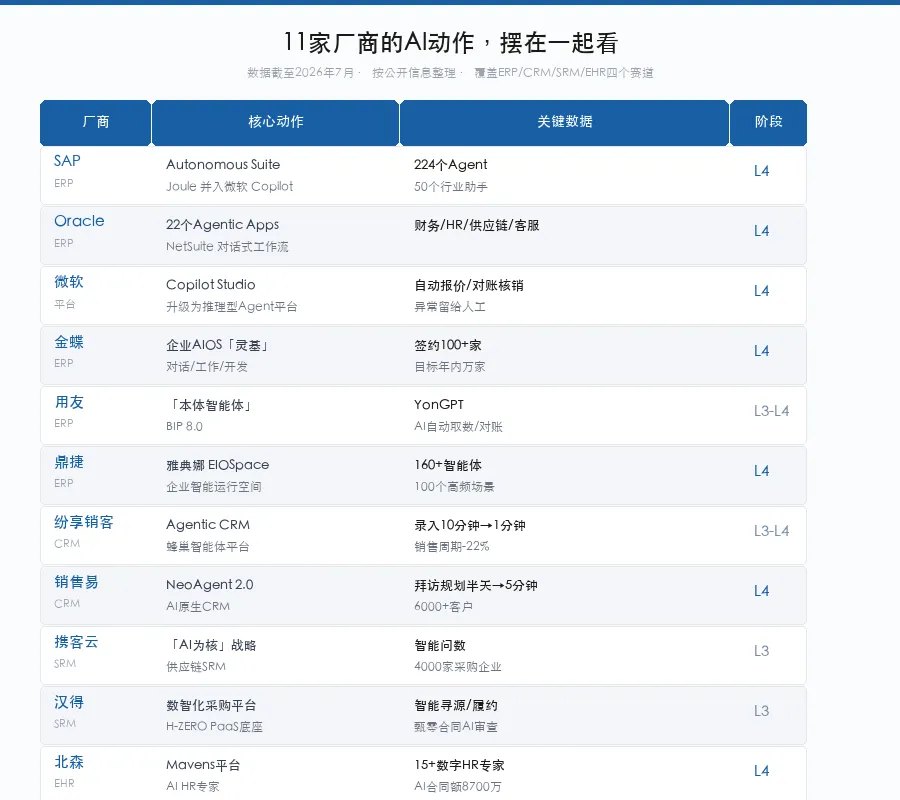Click BIP 8.0 text

click(x=184, y=426)
